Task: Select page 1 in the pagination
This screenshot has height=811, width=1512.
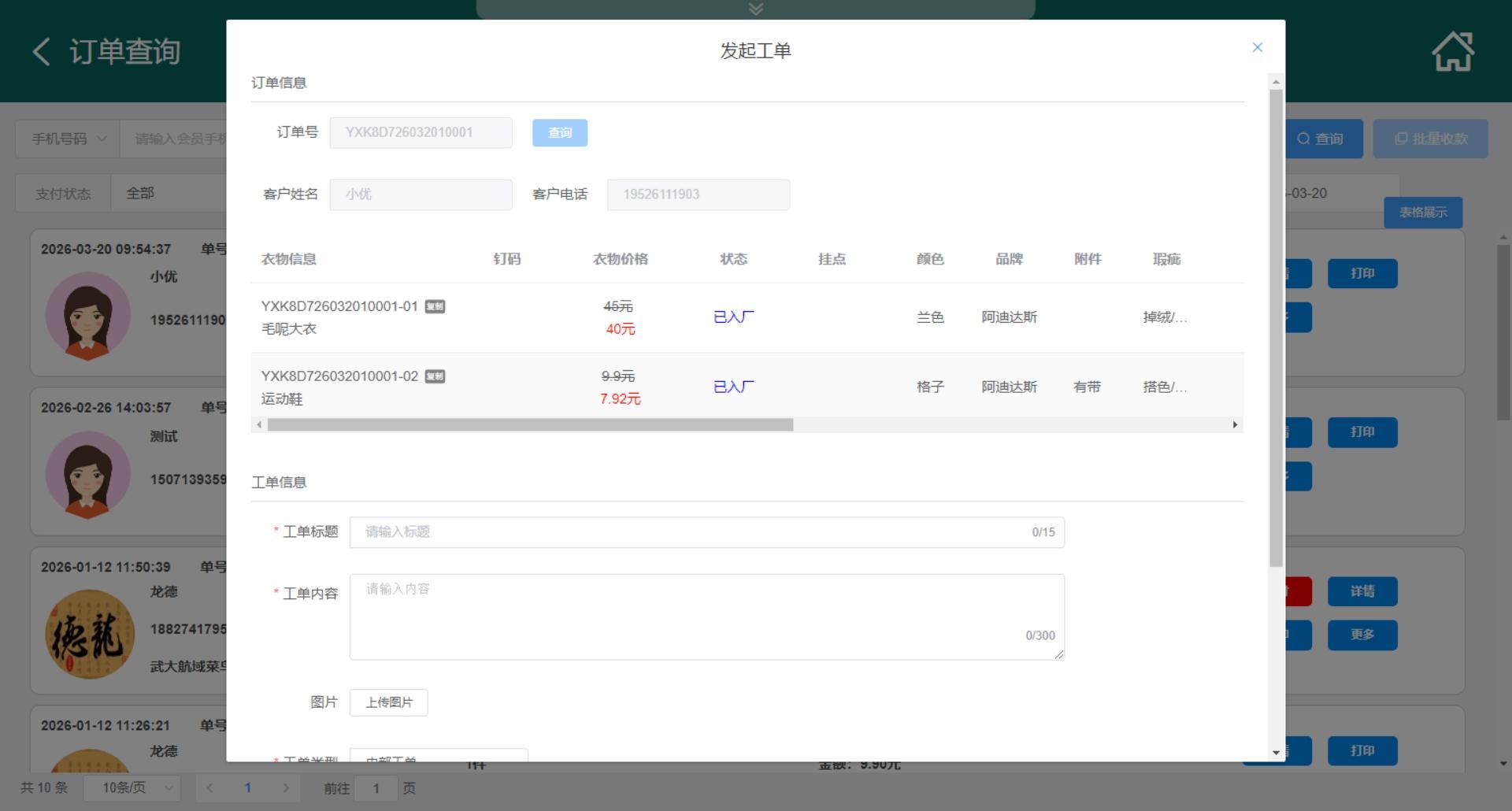Action: 248,787
